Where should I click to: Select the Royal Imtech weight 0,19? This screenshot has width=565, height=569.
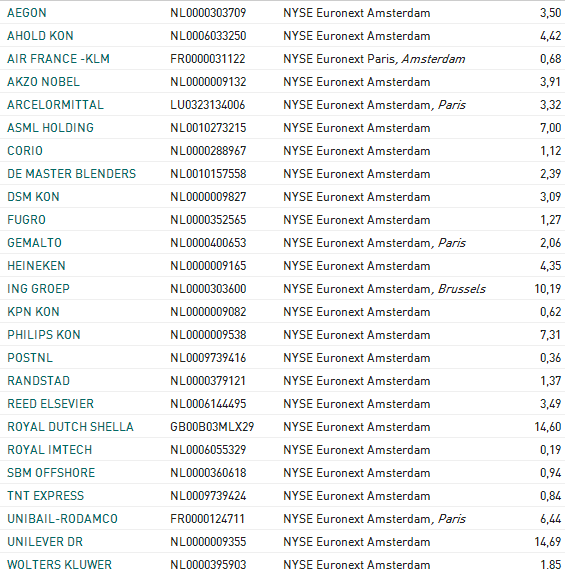(x=551, y=450)
